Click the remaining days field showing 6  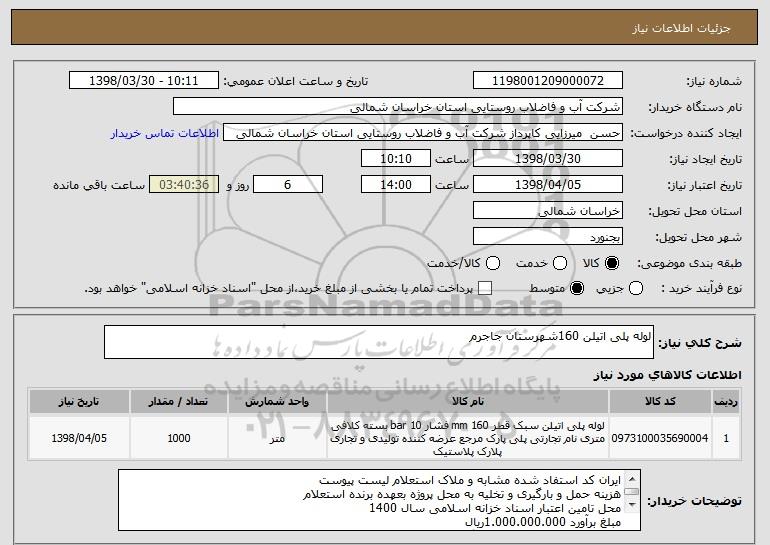288,185
